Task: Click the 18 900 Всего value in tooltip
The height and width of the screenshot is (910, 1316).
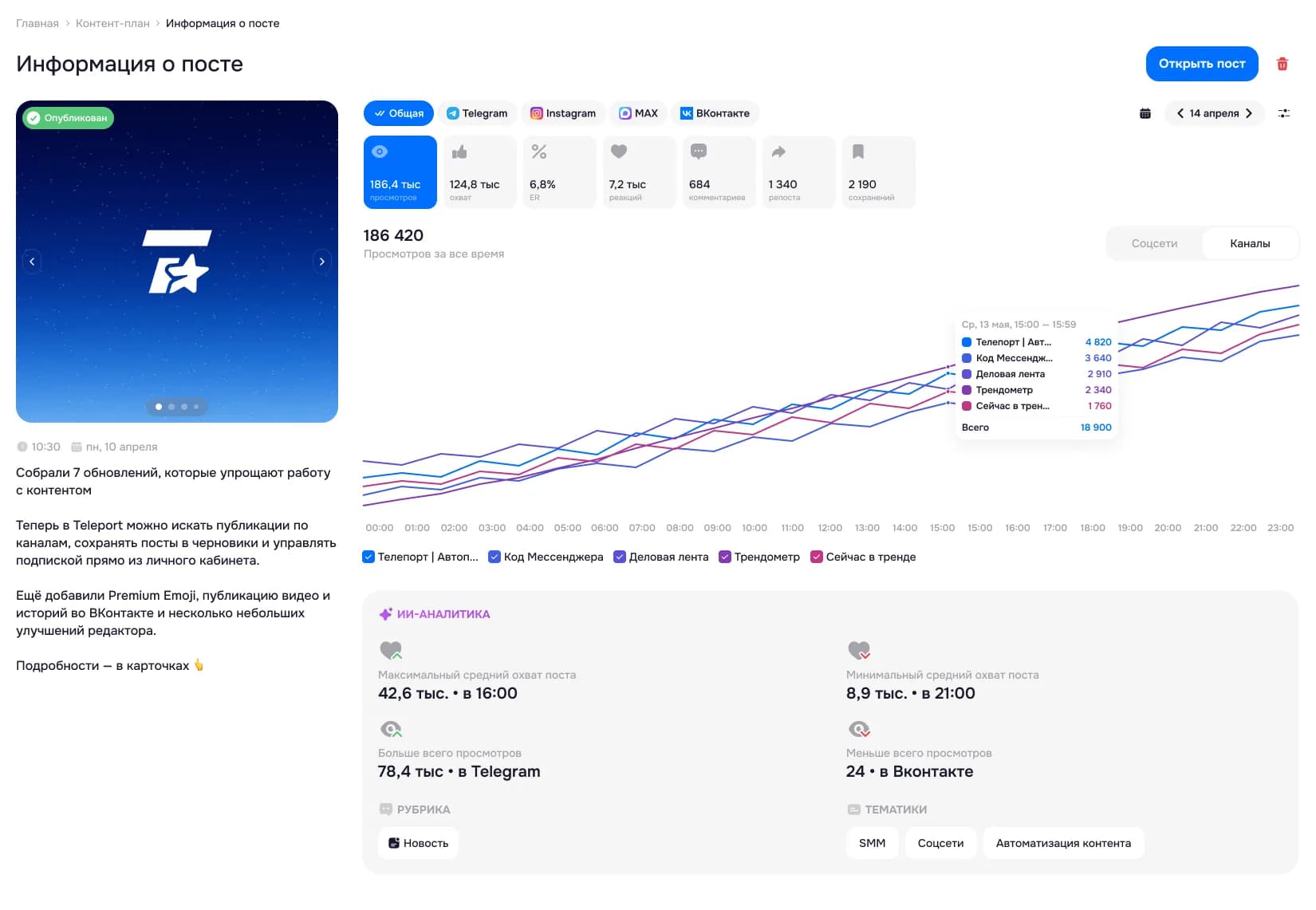Action: pos(1096,427)
